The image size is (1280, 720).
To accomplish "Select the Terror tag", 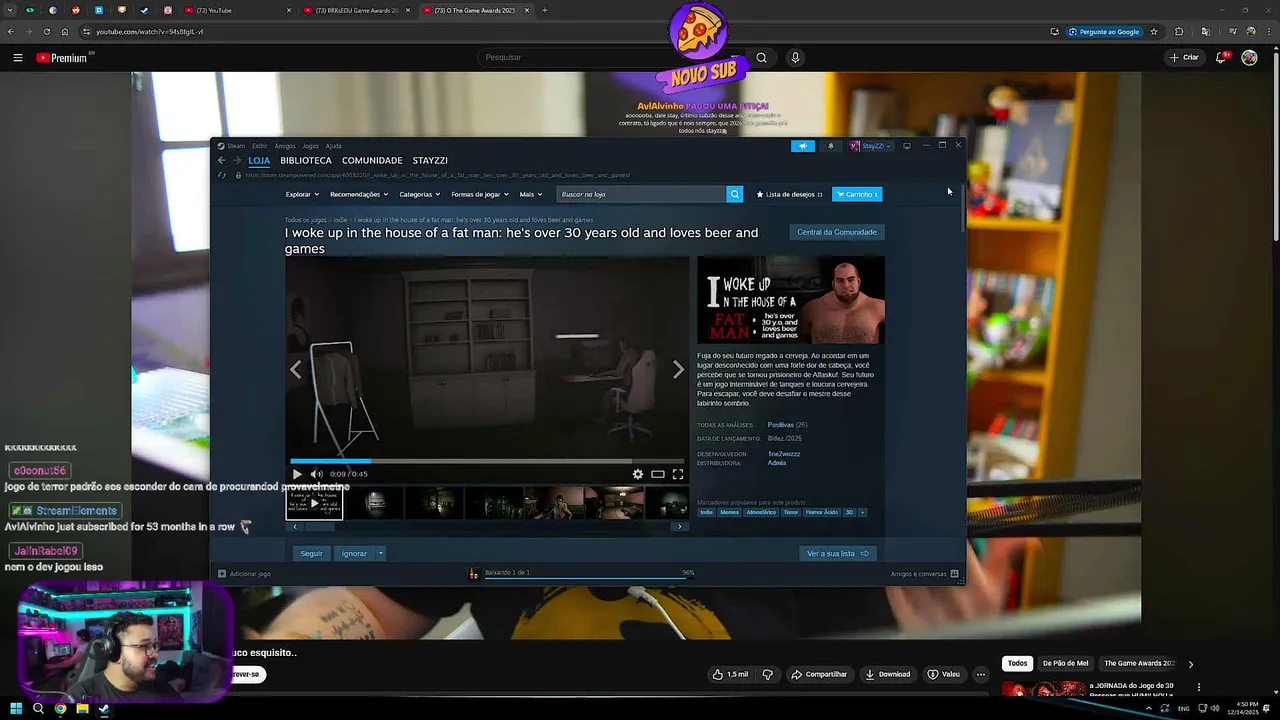I will click(791, 512).
